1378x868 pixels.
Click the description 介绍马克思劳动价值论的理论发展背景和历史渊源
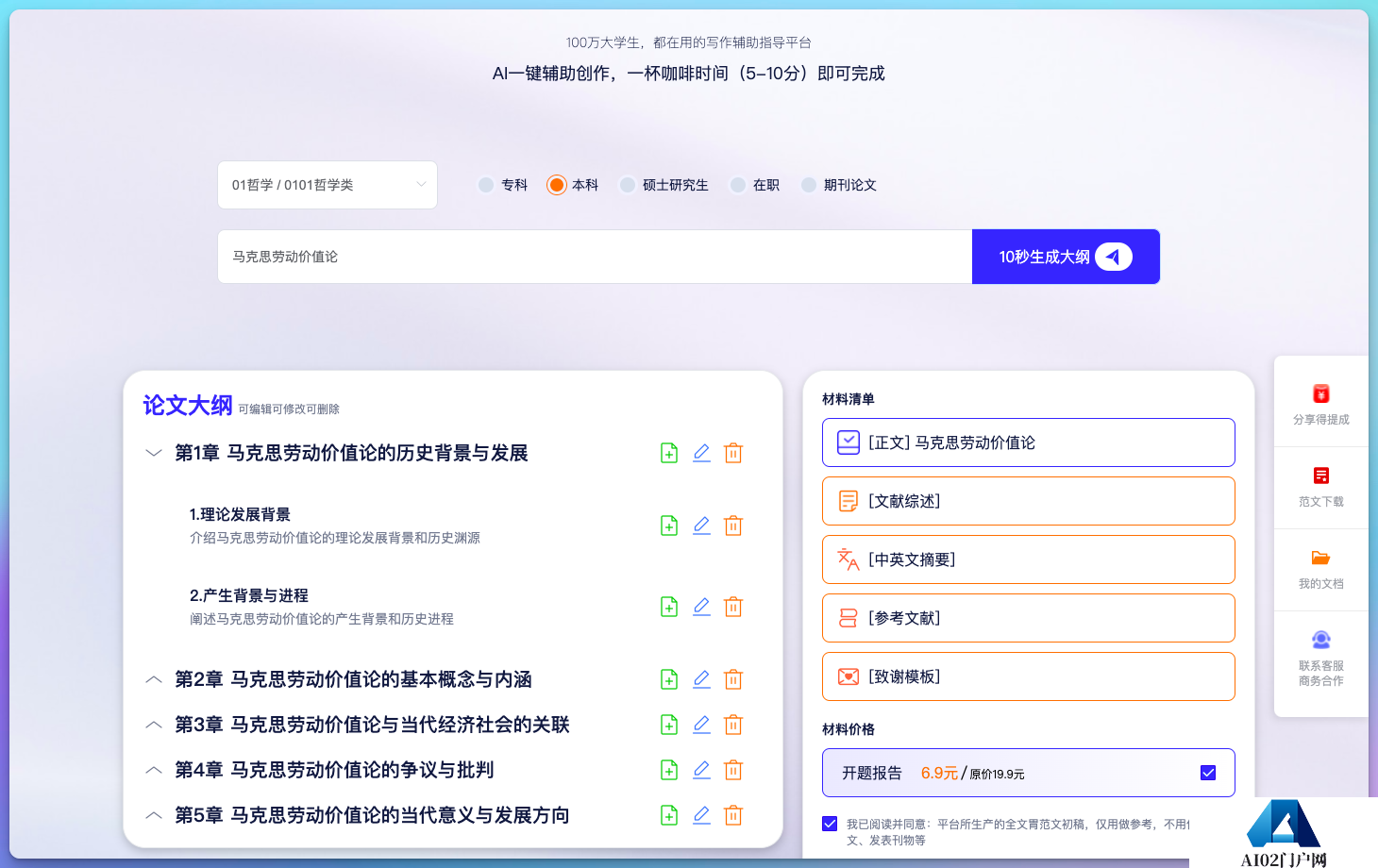[335, 538]
